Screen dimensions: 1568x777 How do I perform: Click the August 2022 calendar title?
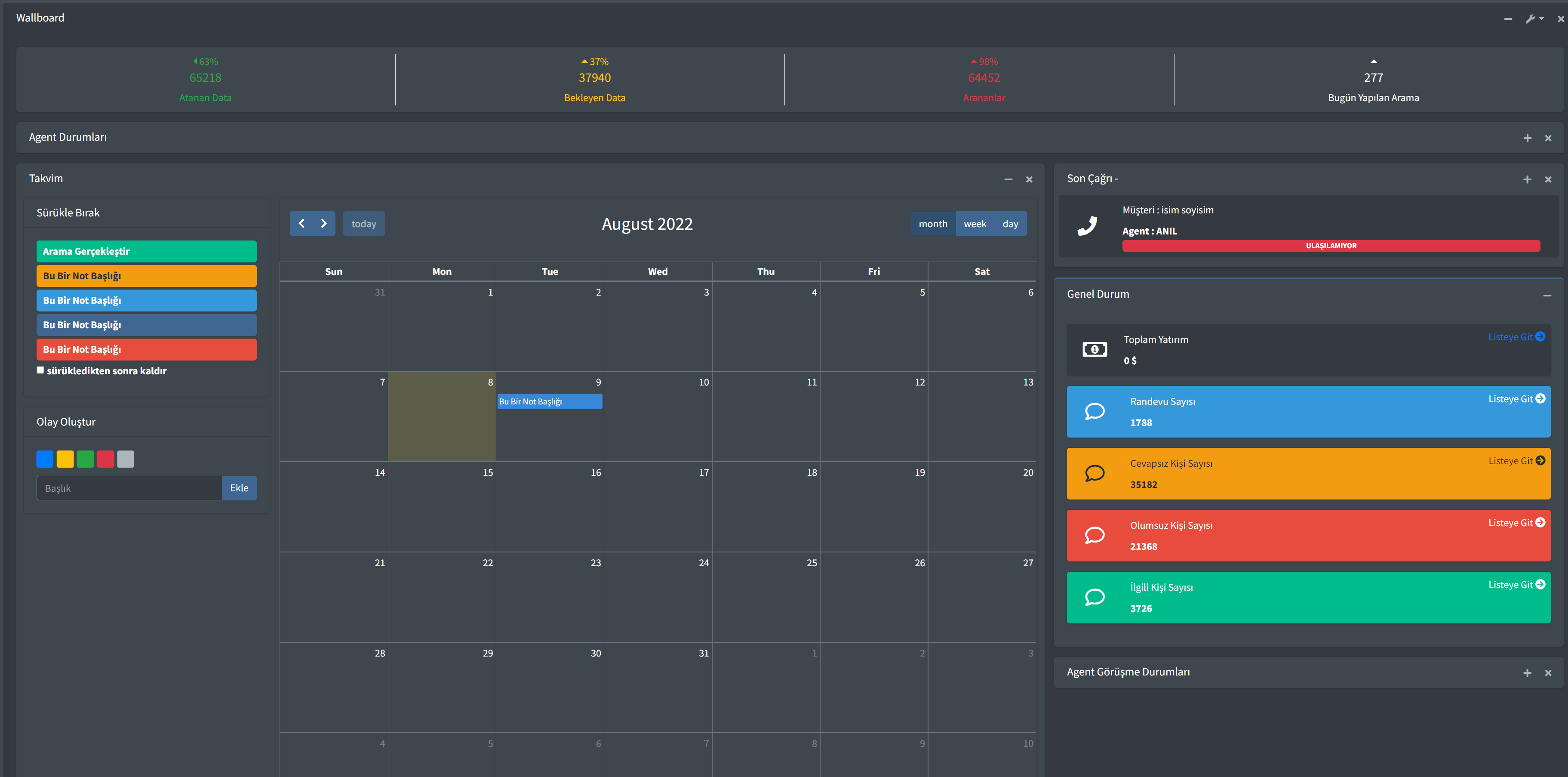point(647,224)
